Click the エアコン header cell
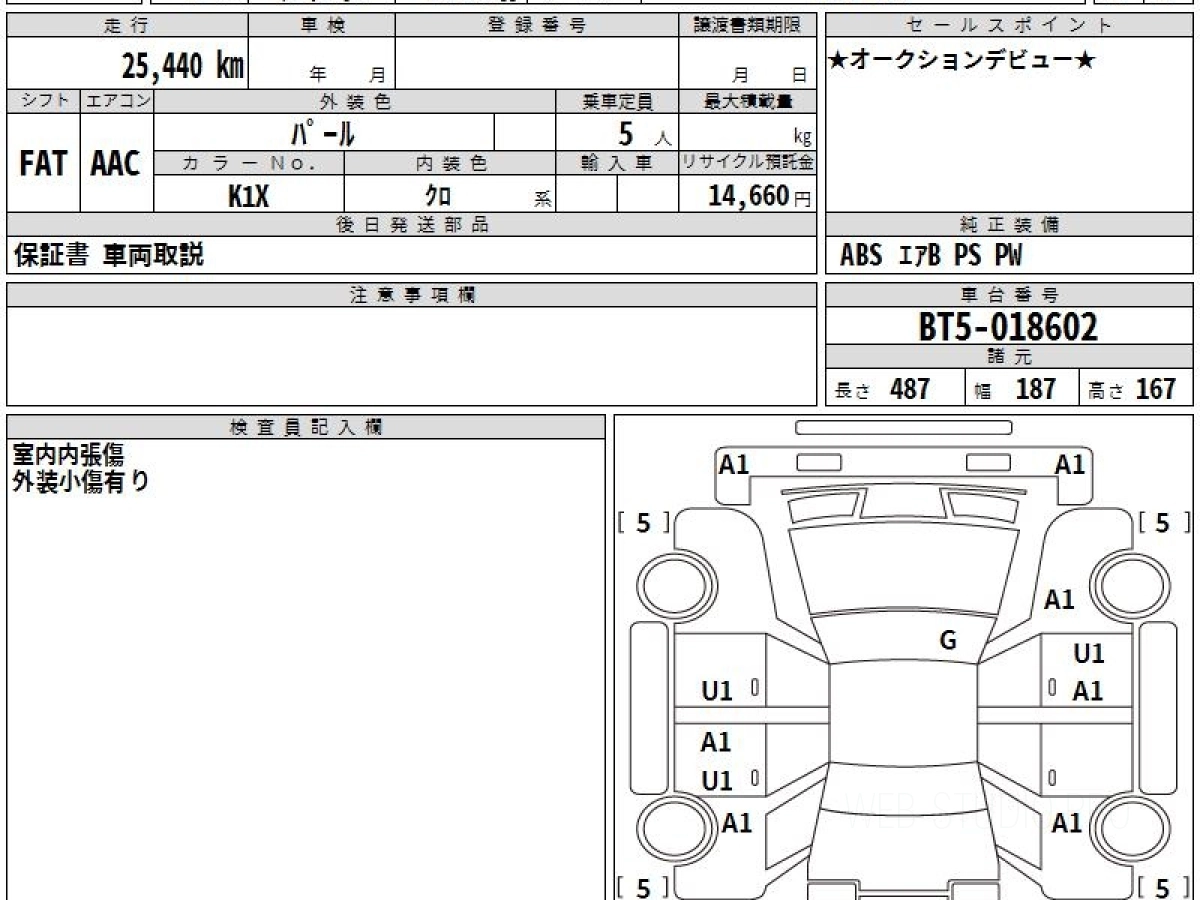 click(117, 101)
